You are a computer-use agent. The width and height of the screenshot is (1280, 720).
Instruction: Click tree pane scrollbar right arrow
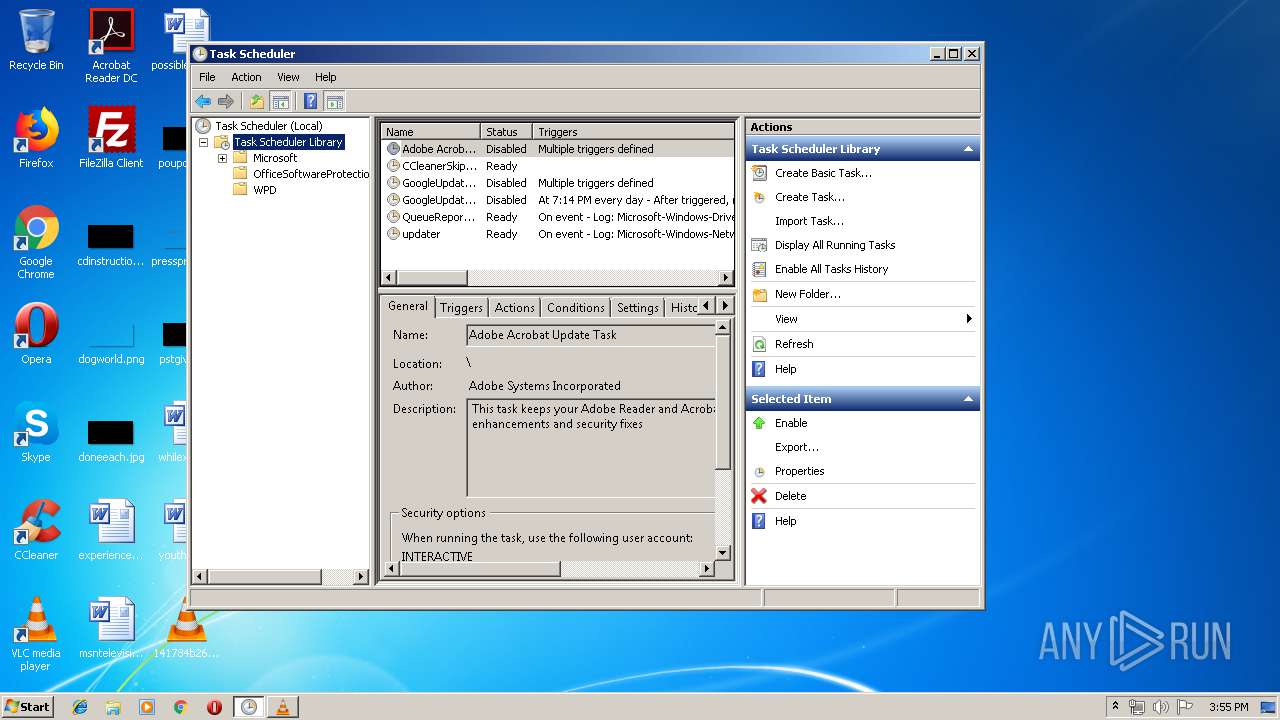361,577
